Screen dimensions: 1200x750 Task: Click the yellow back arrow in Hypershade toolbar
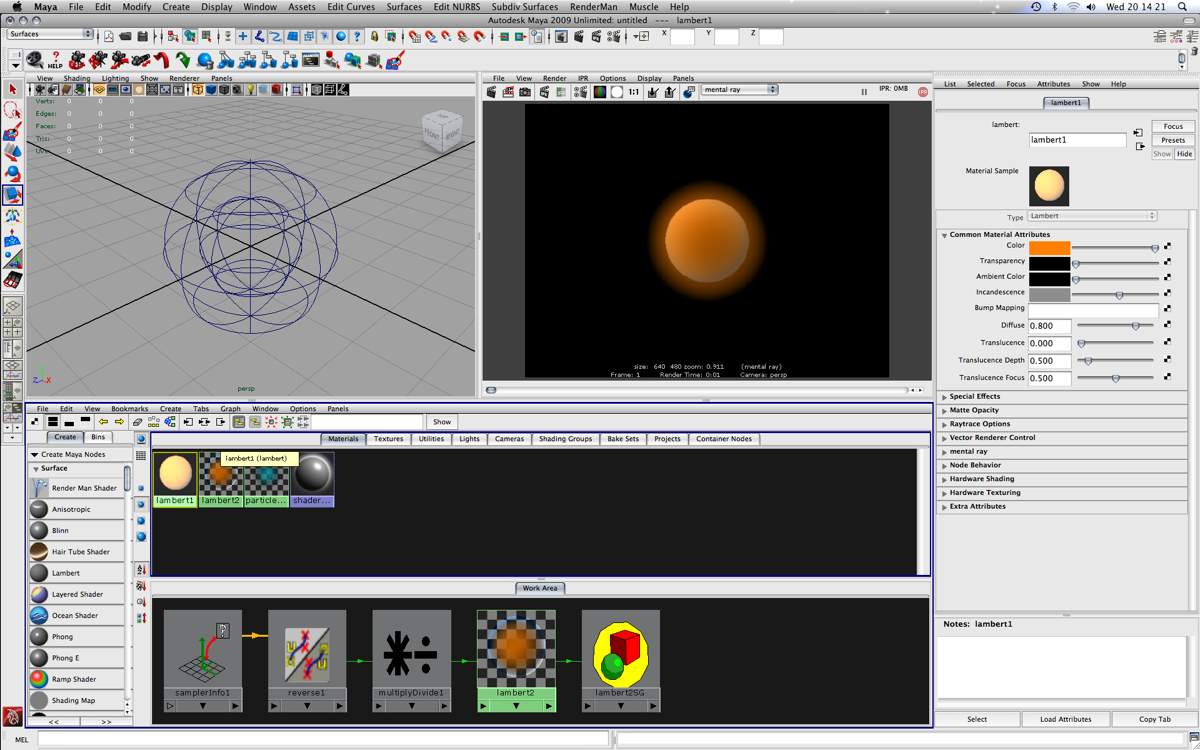(103, 422)
